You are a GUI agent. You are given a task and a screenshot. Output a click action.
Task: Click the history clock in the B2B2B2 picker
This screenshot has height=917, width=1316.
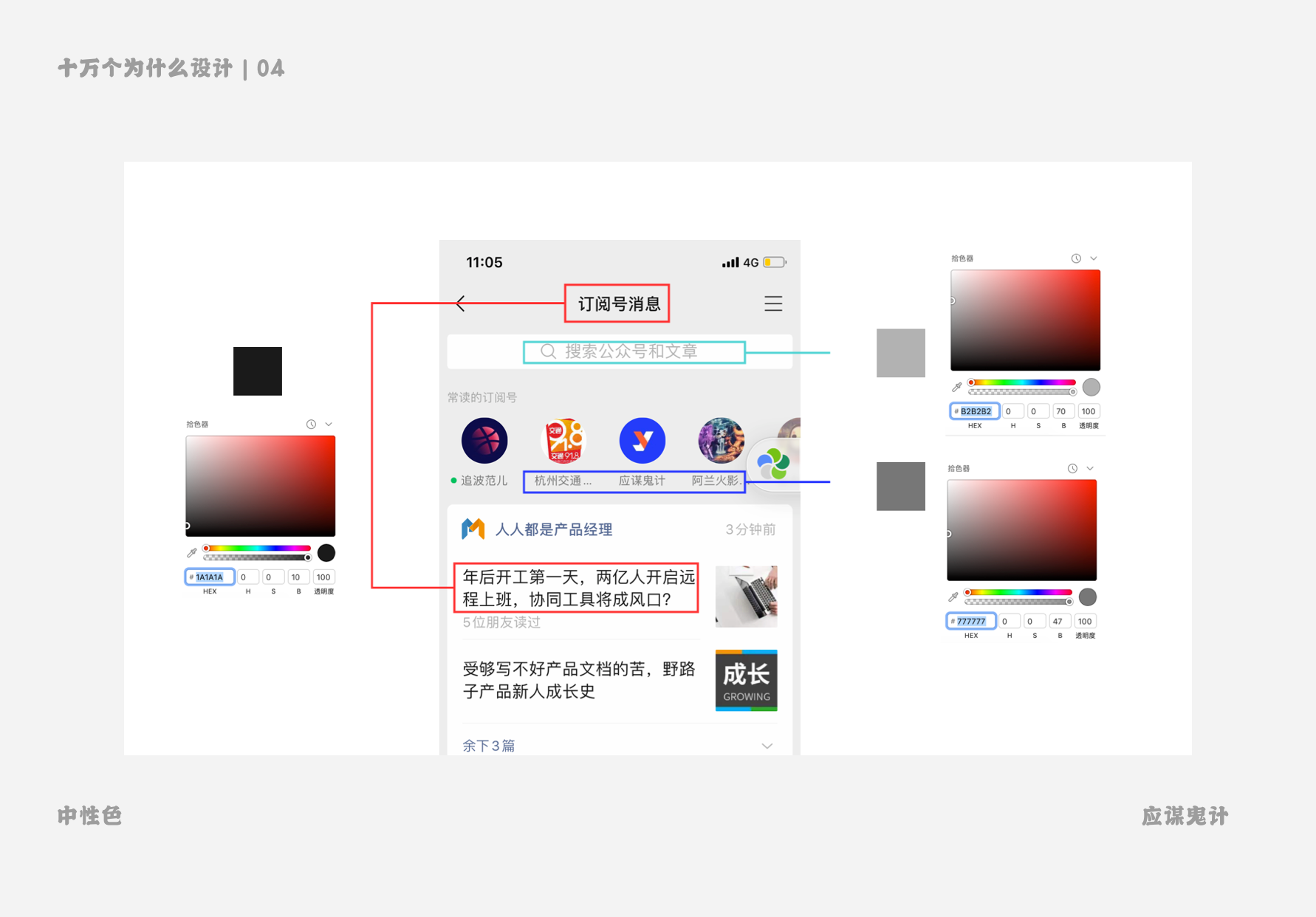[x=1076, y=258]
